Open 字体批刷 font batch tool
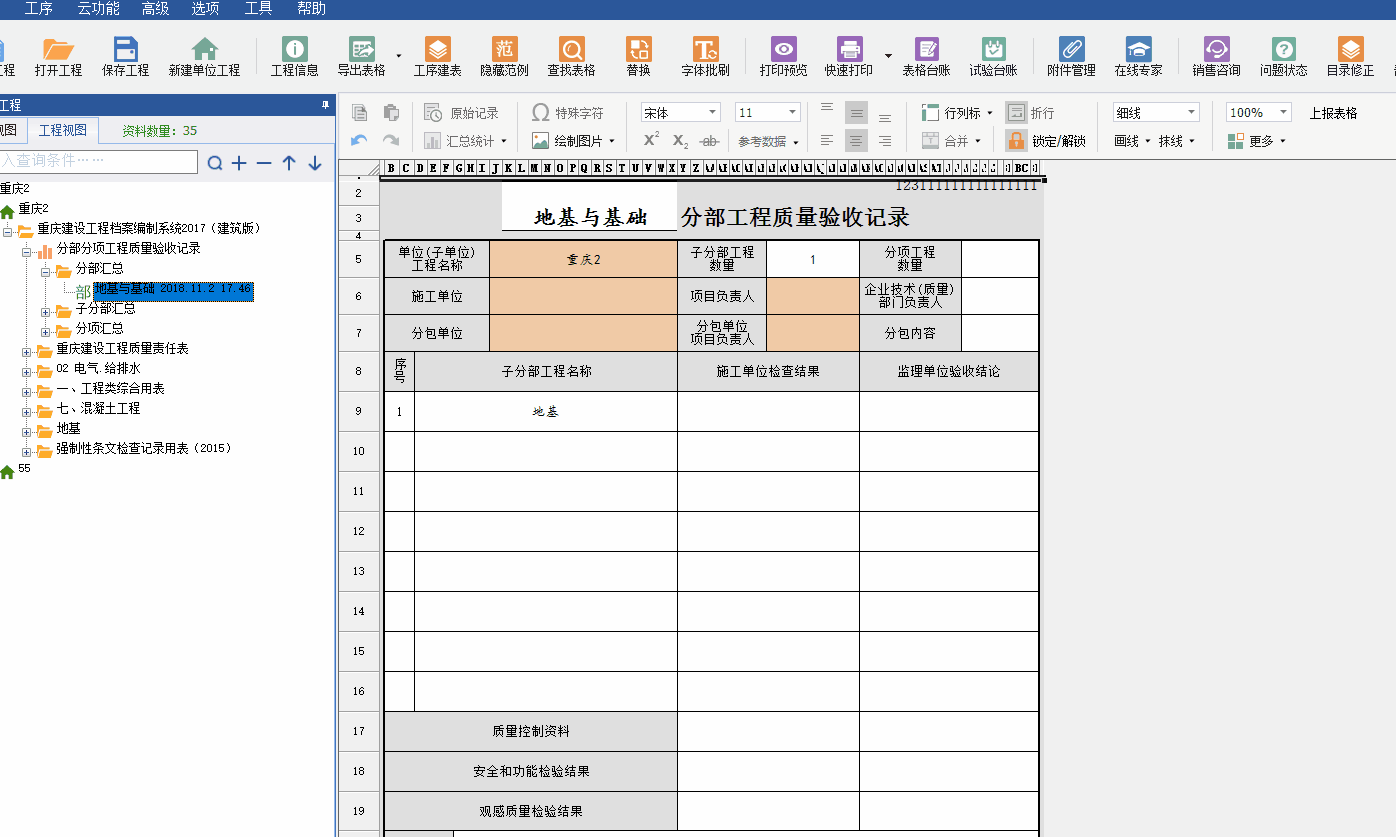Image resolution: width=1396 pixels, height=837 pixels. click(705, 57)
